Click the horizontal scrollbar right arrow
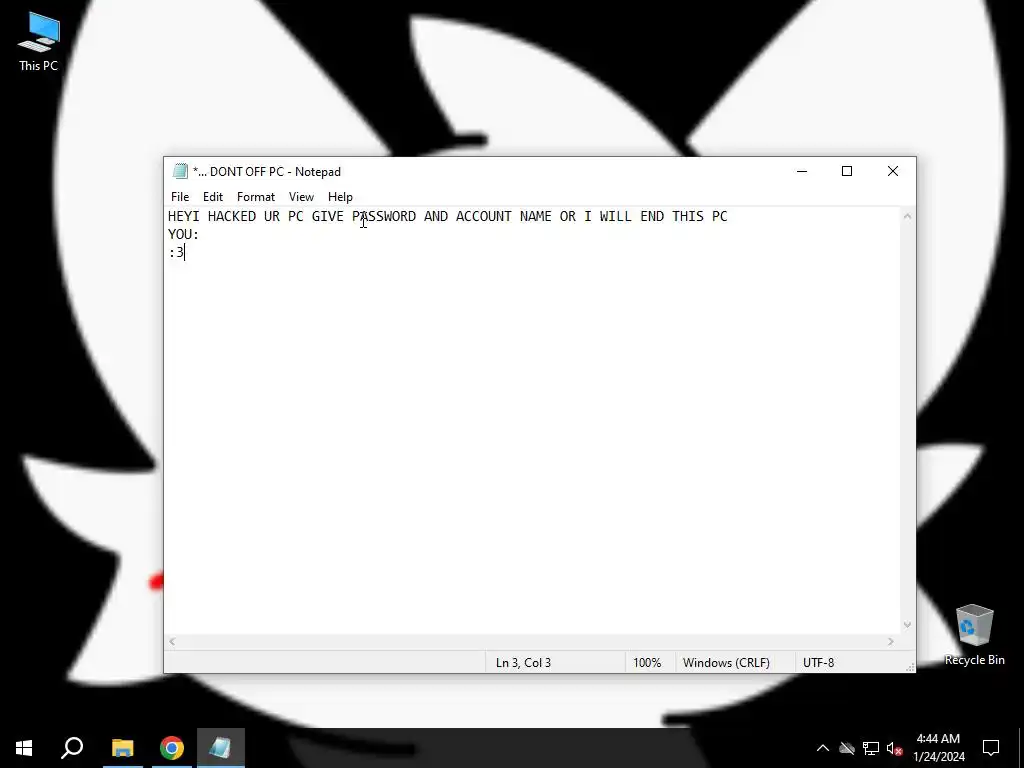1024x768 pixels. (x=891, y=642)
